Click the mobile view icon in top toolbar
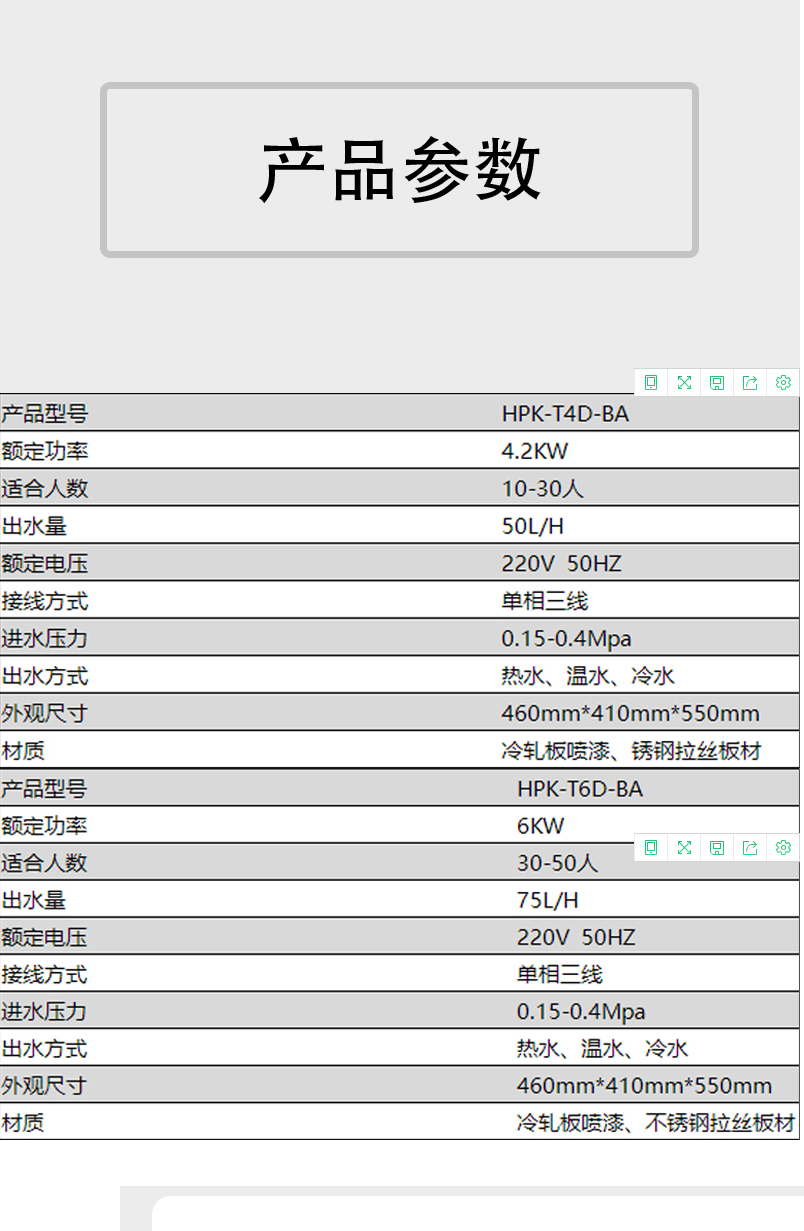804x1231 pixels. tap(651, 382)
